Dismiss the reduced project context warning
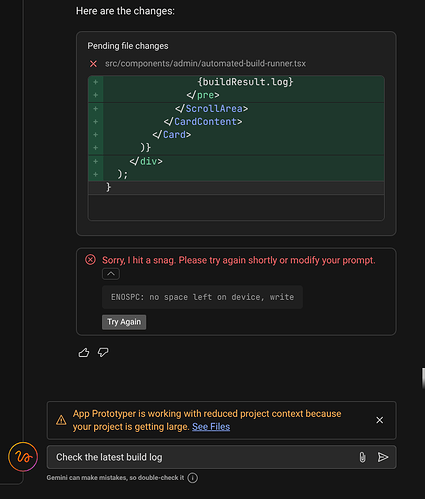 379,420
